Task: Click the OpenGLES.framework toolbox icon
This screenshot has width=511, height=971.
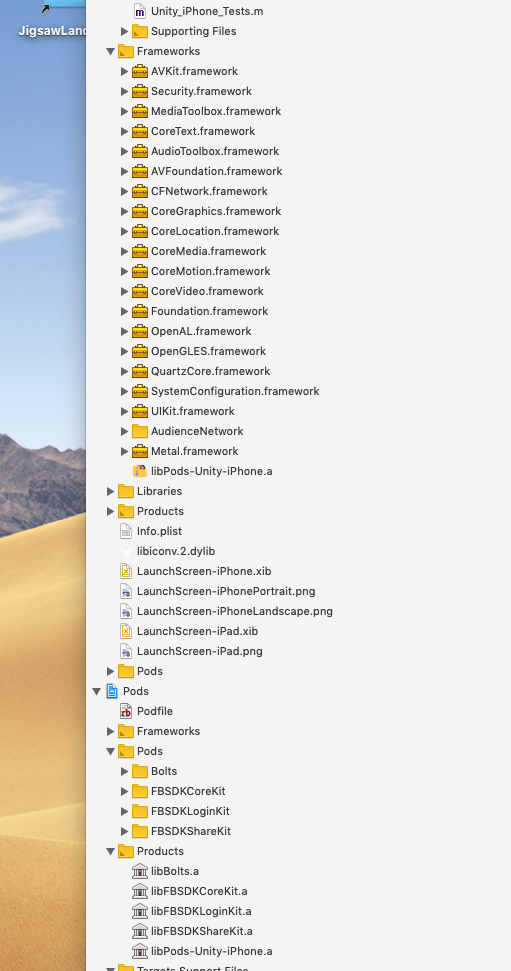Action: (140, 351)
